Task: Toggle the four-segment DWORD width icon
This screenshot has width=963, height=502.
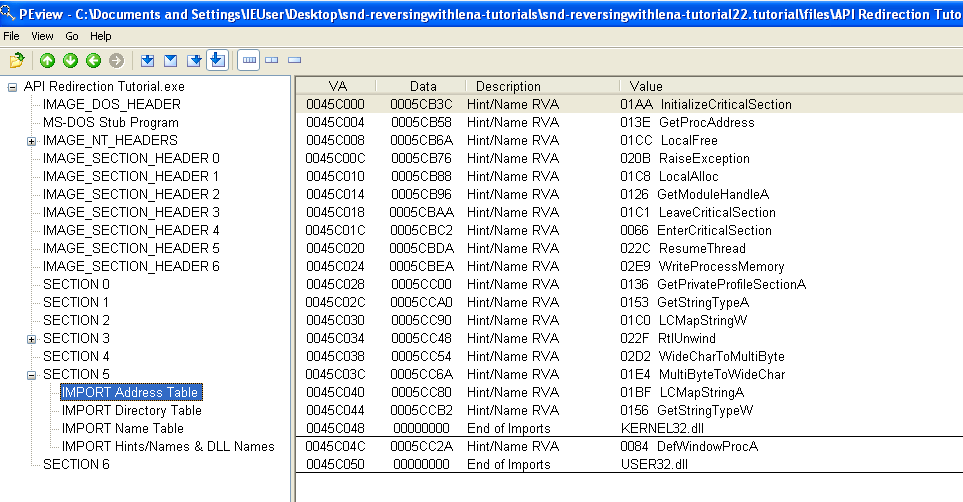Action: tap(249, 60)
